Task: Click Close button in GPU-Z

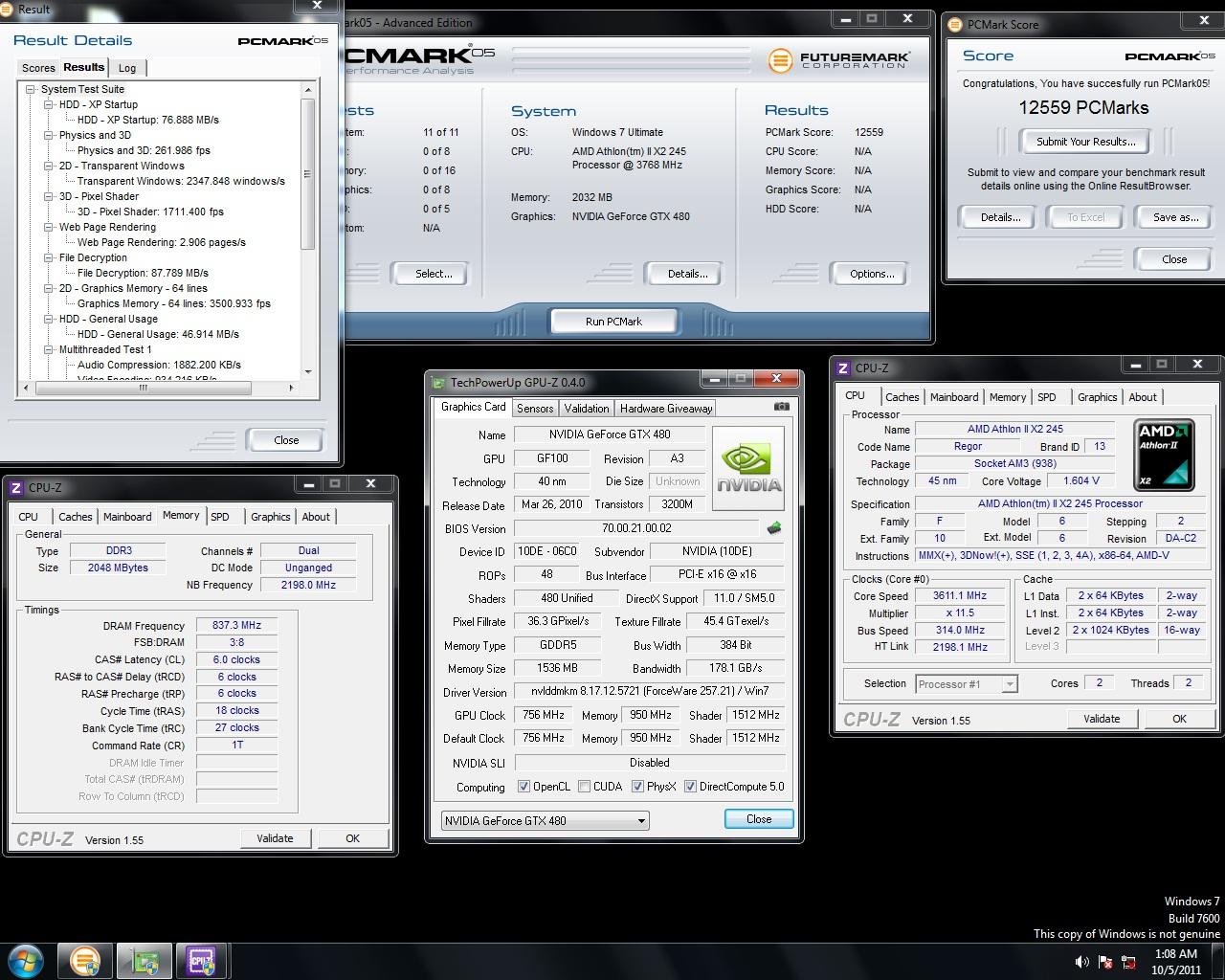Action: [x=759, y=819]
